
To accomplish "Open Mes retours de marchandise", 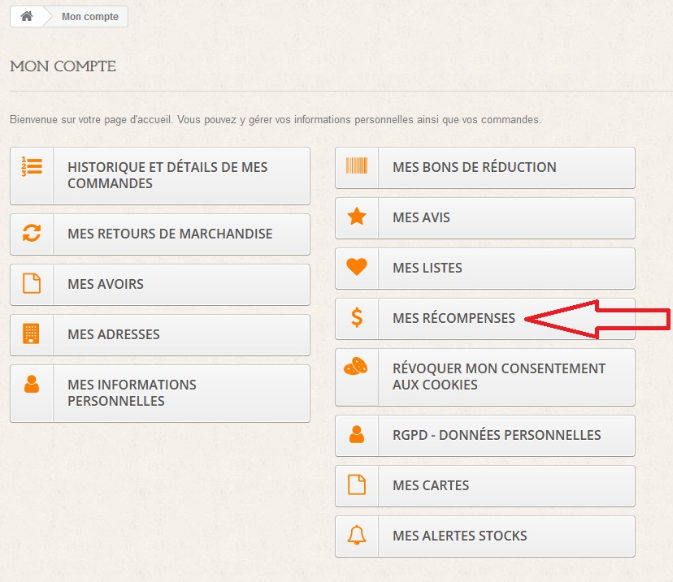I will (x=160, y=234).
